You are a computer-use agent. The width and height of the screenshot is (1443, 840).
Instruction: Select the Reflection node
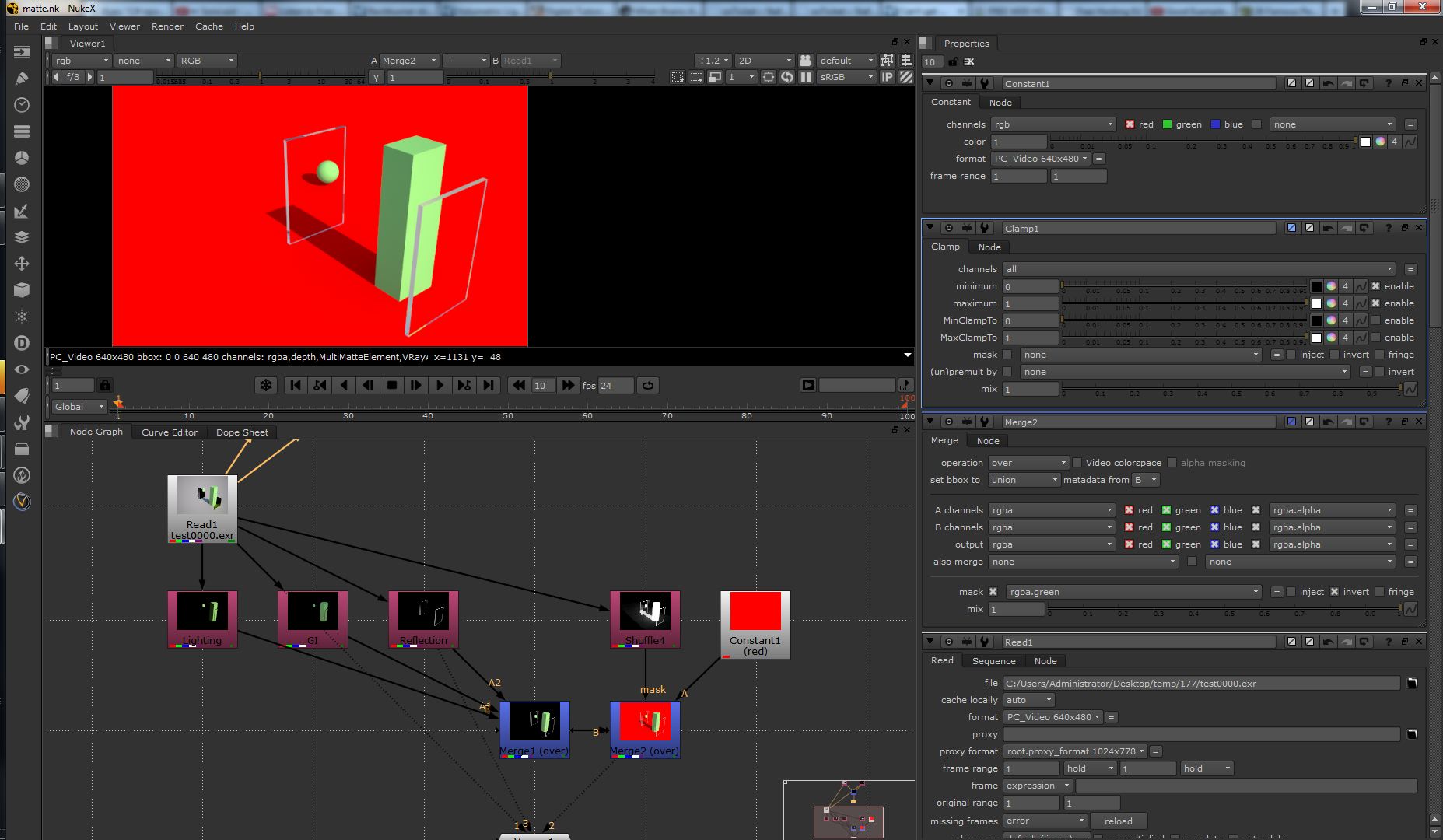click(x=423, y=619)
